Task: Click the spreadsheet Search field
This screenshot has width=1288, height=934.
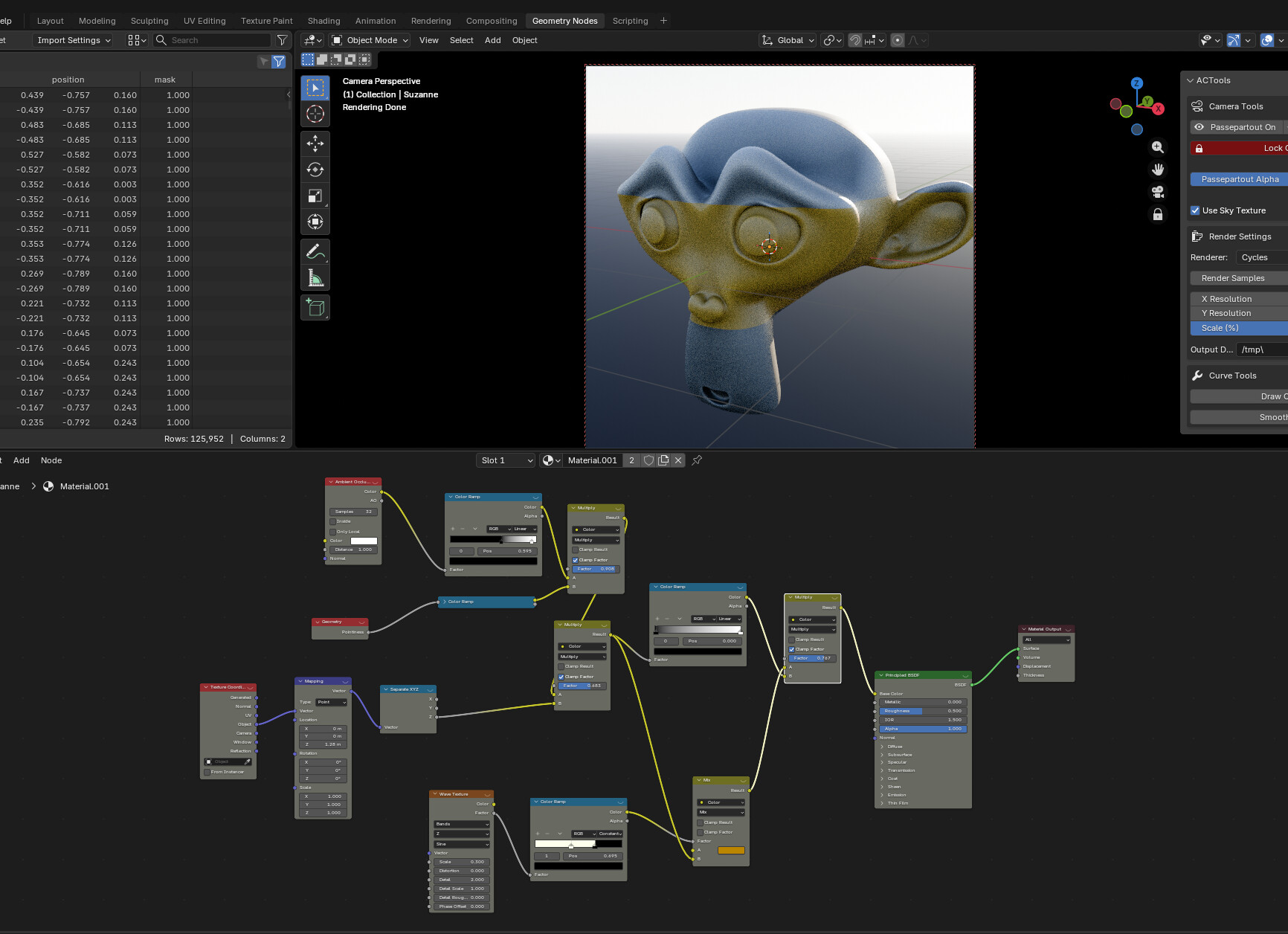Action: [212, 40]
